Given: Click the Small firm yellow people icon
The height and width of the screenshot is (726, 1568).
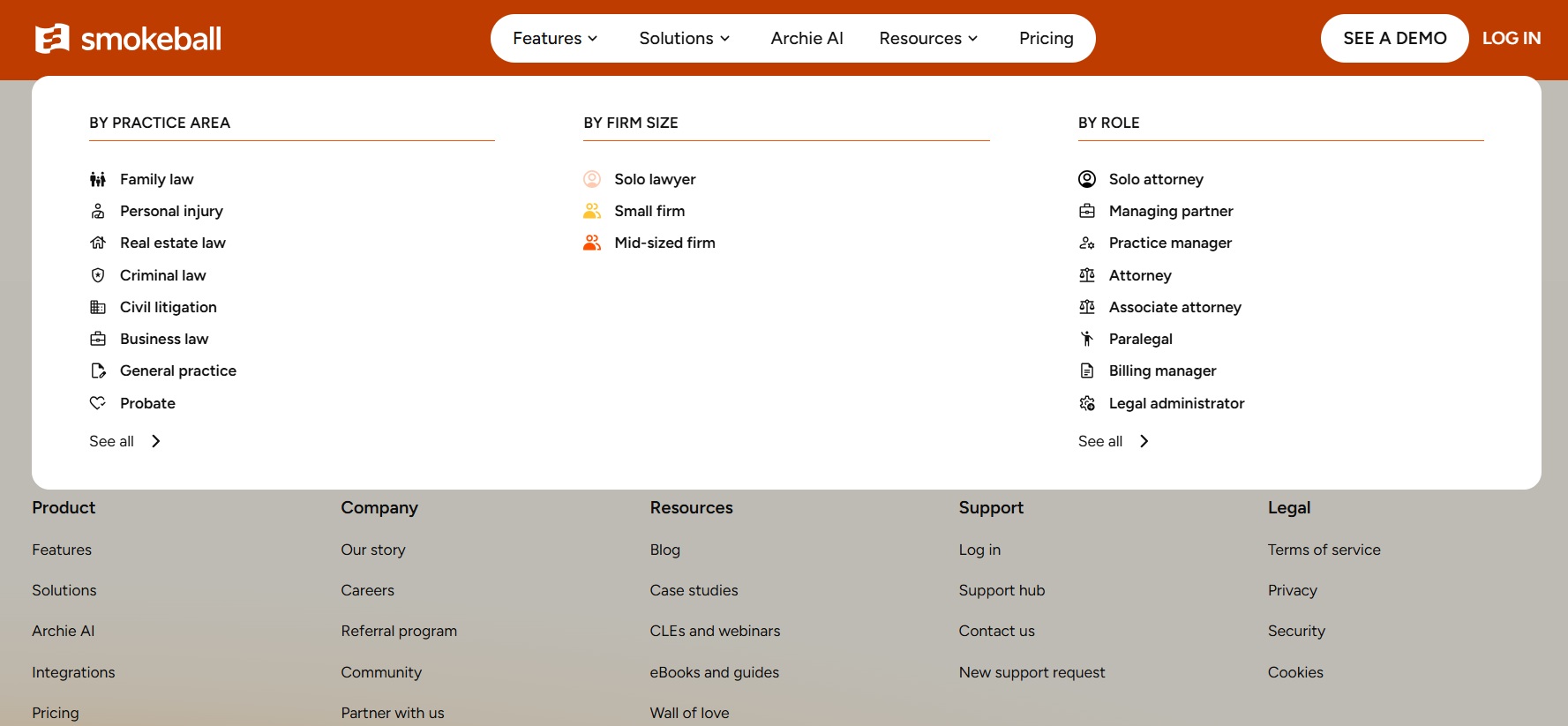Looking at the screenshot, I should (x=592, y=211).
